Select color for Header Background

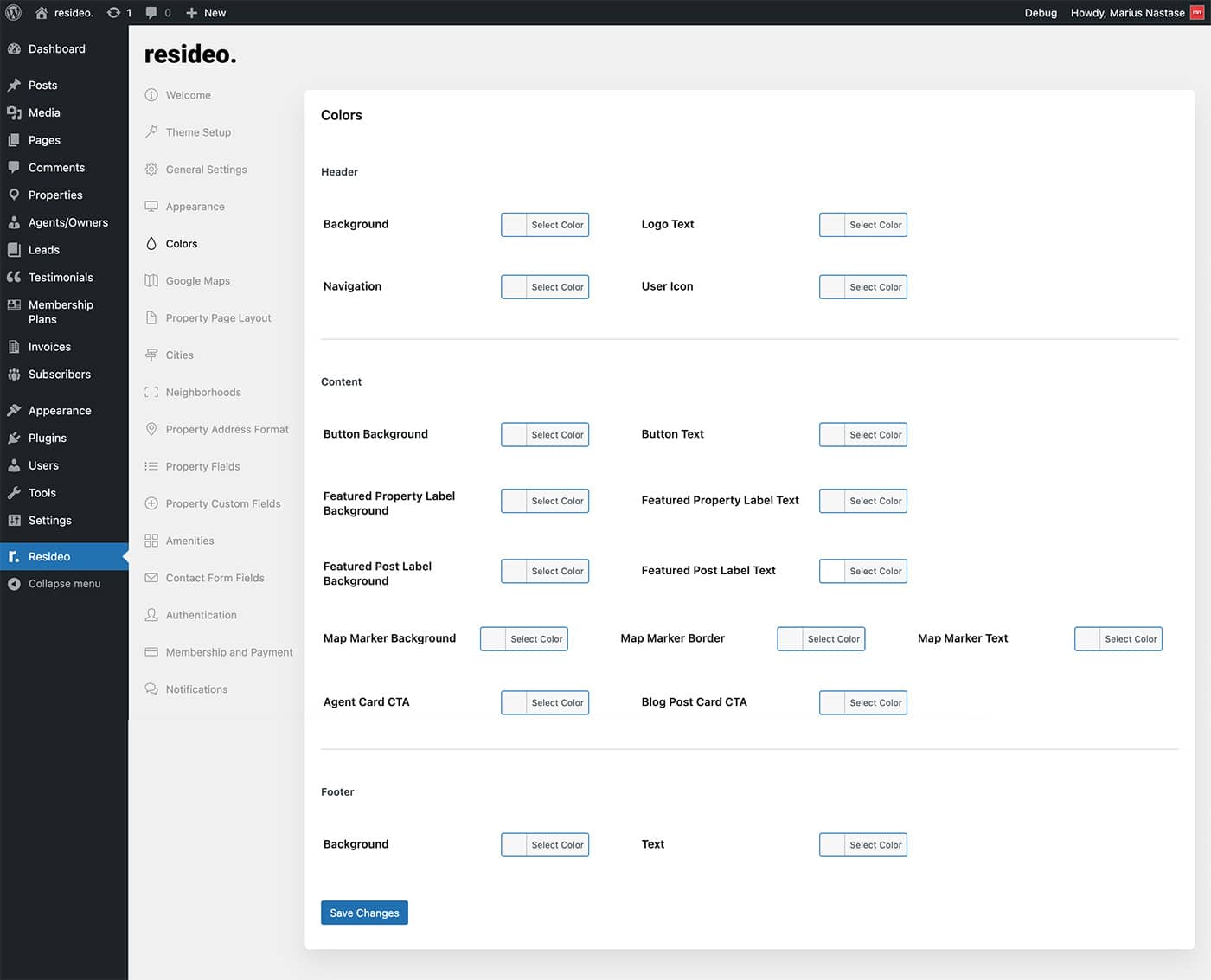545,225
